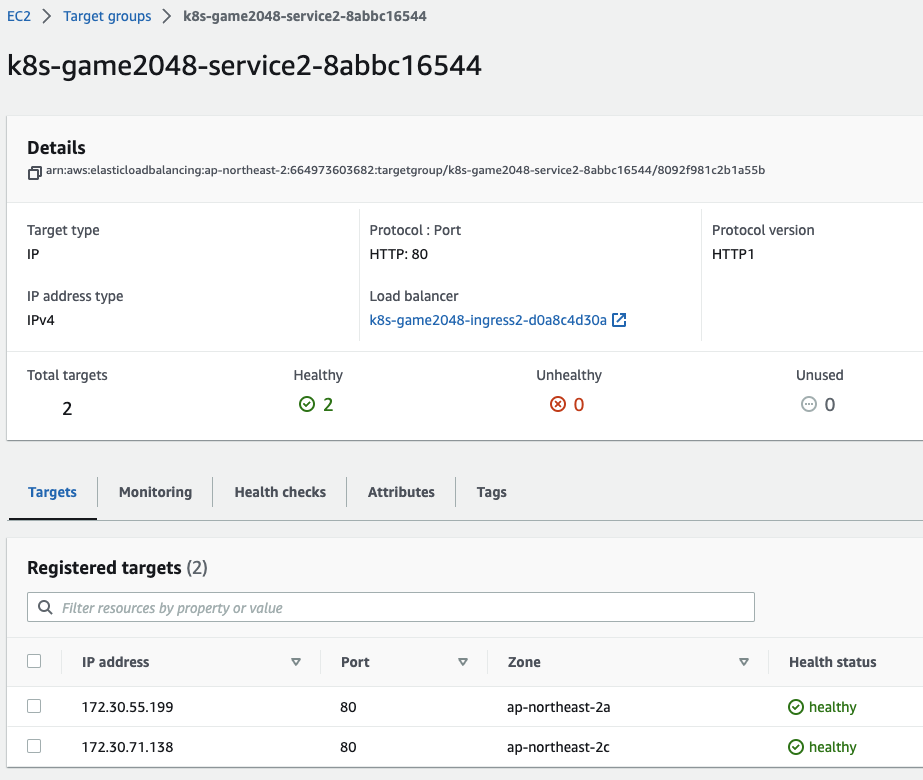Screen dimensions: 923x780
Task: Select the checkbox for target 172.30.71.138
Action: pos(34,746)
